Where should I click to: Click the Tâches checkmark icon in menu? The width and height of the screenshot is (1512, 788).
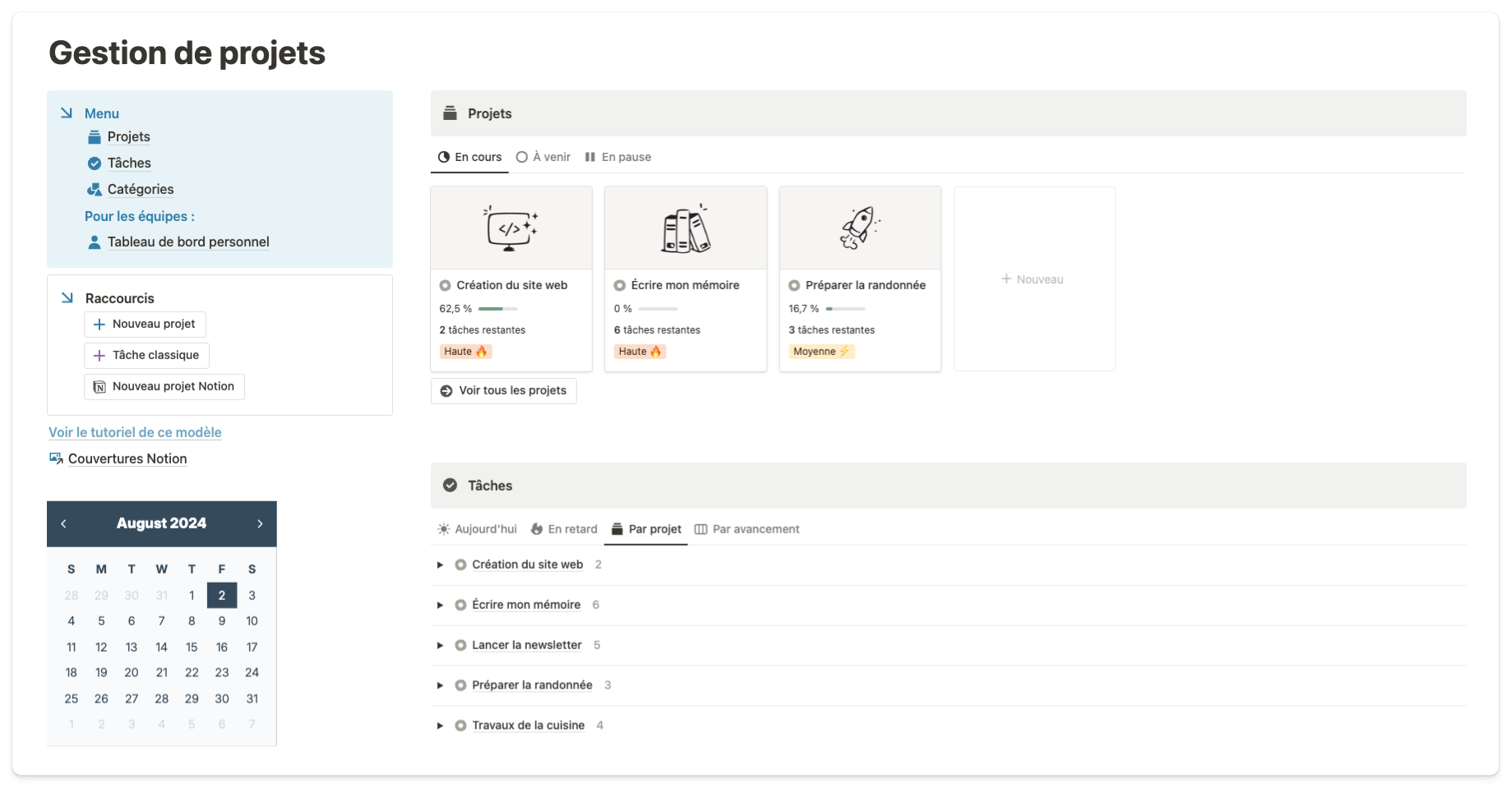(95, 164)
